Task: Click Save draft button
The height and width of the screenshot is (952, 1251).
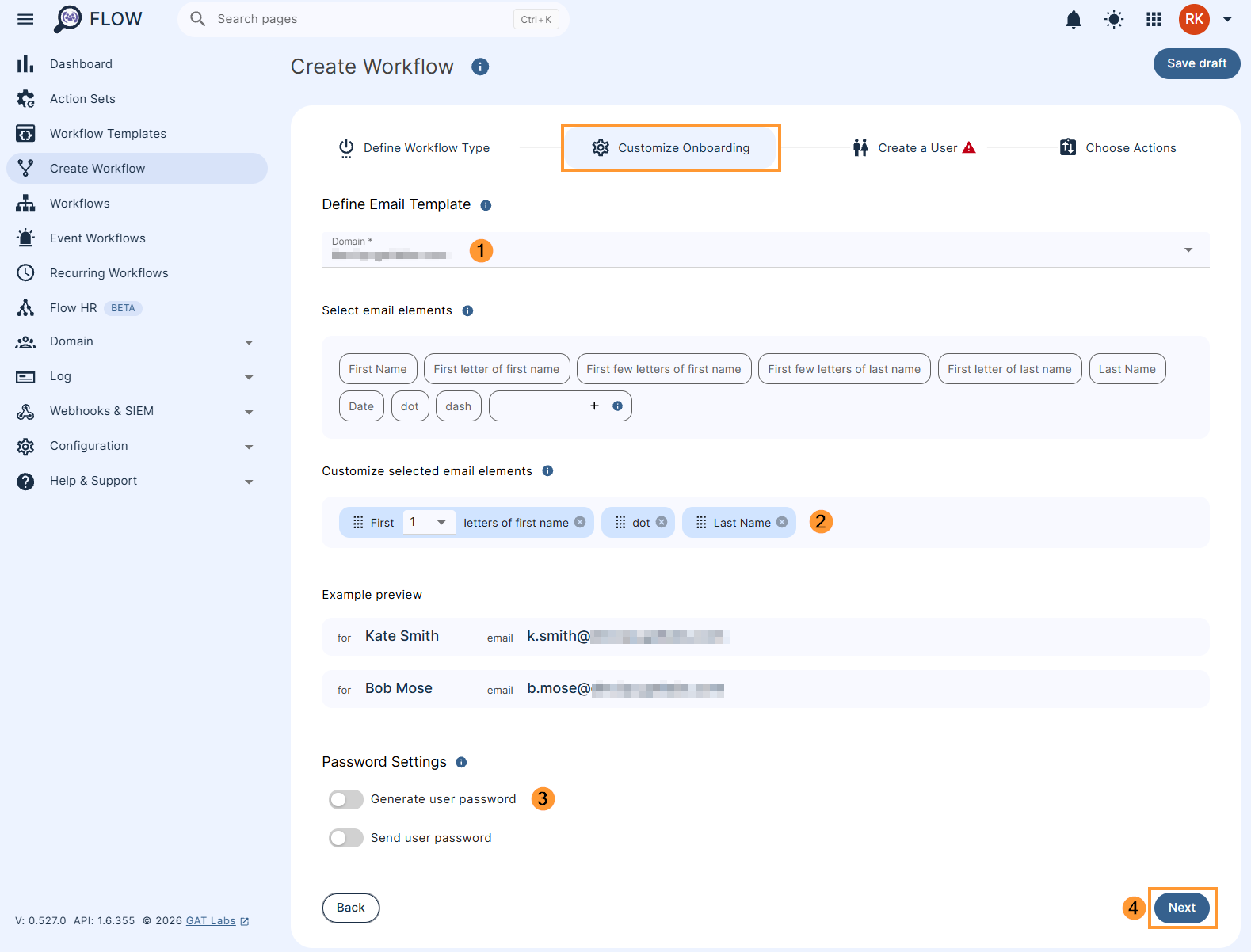Action: [x=1196, y=63]
